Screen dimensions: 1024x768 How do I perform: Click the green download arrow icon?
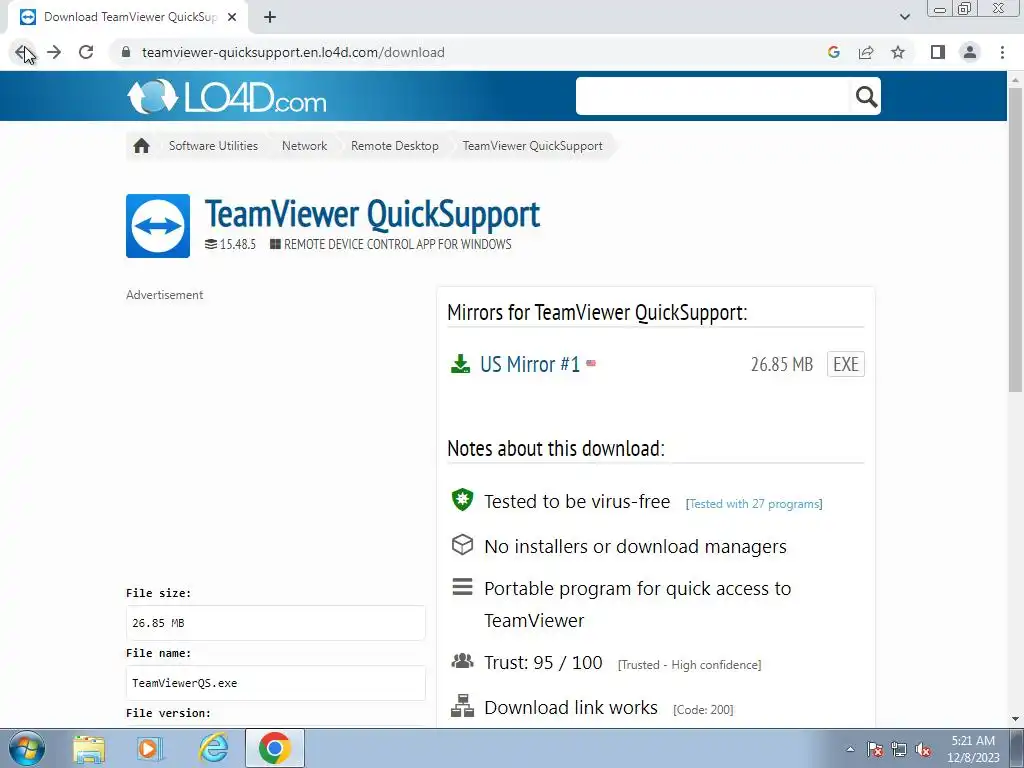click(460, 364)
